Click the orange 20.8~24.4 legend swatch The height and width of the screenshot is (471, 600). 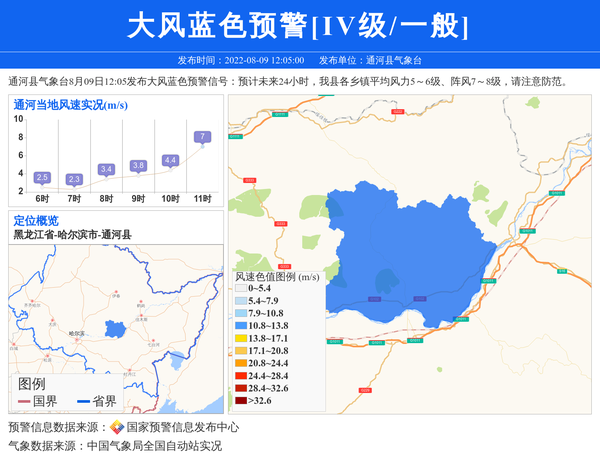pyautogui.click(x=240, y=364)
